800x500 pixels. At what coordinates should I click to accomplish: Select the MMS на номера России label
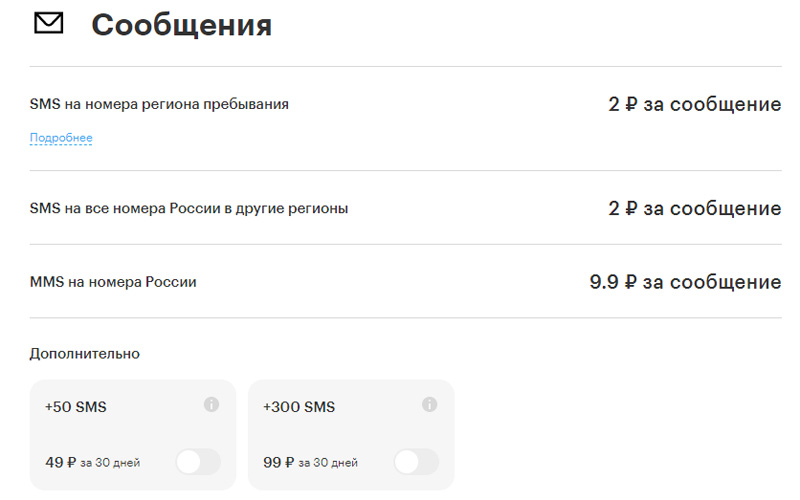click(x=113, y=282)
